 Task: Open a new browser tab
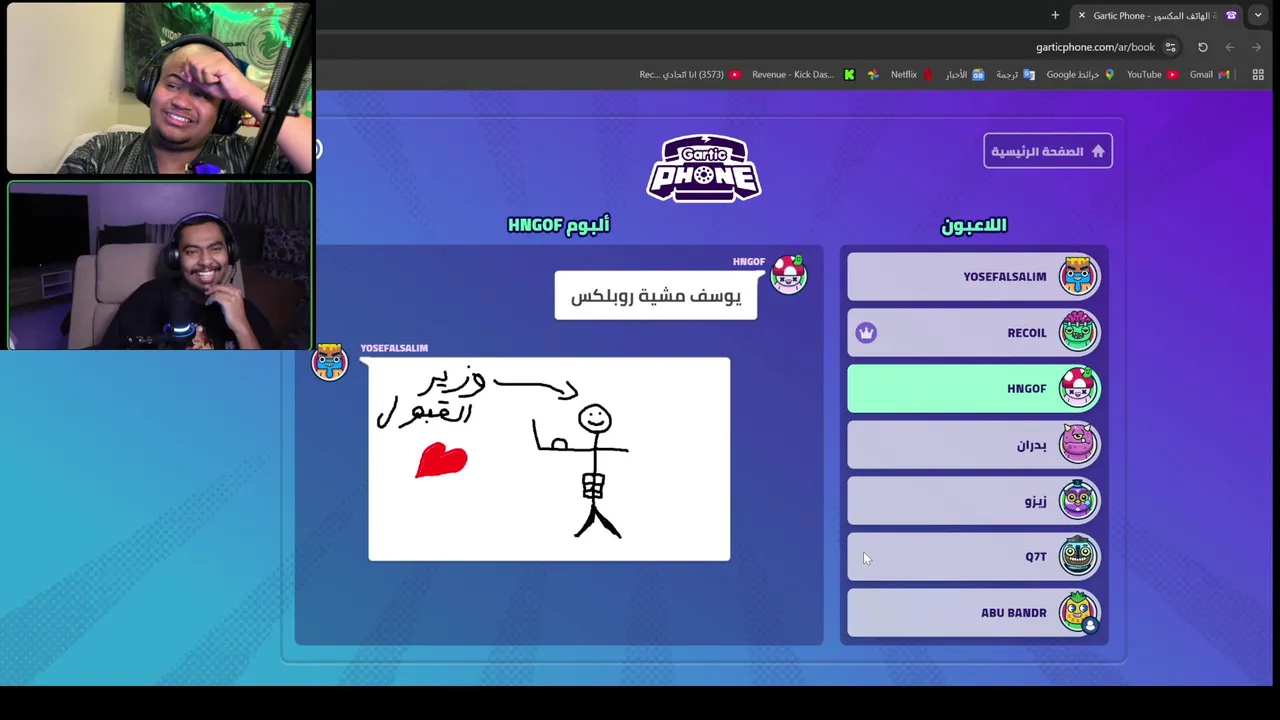(x=1055, y=15)
